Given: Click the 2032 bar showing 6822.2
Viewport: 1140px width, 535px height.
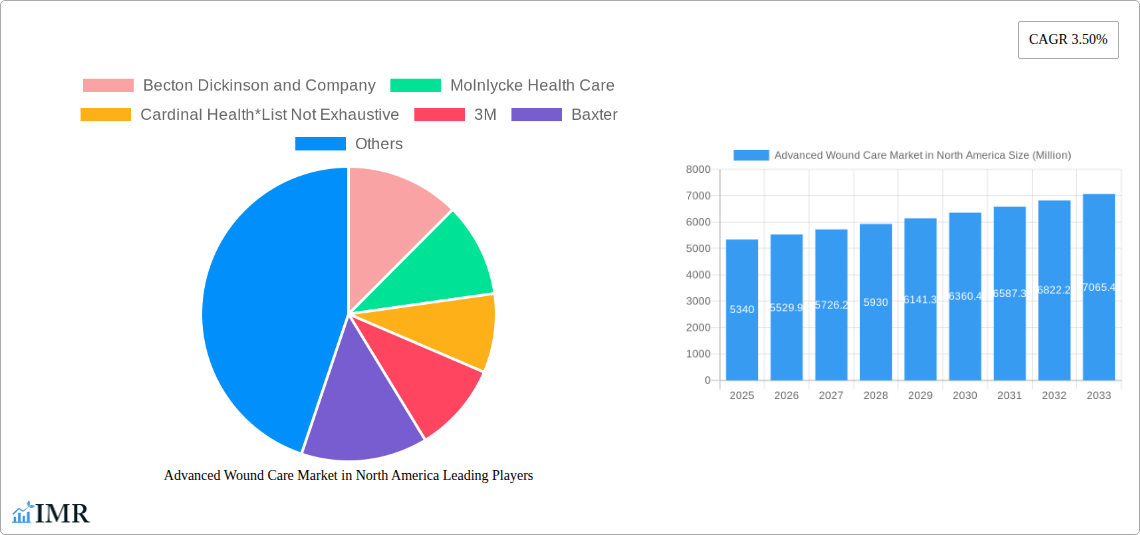Looking at the screenshot, I should coord(1054,290).
